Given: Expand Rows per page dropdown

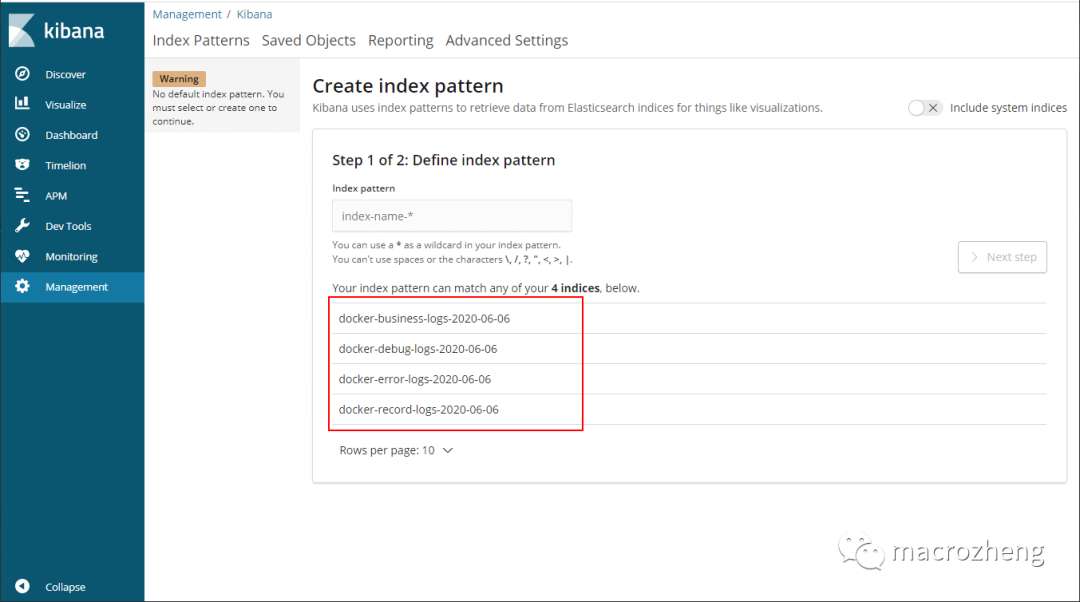Looking at the screenshot, I should click(x=396, y=450).
